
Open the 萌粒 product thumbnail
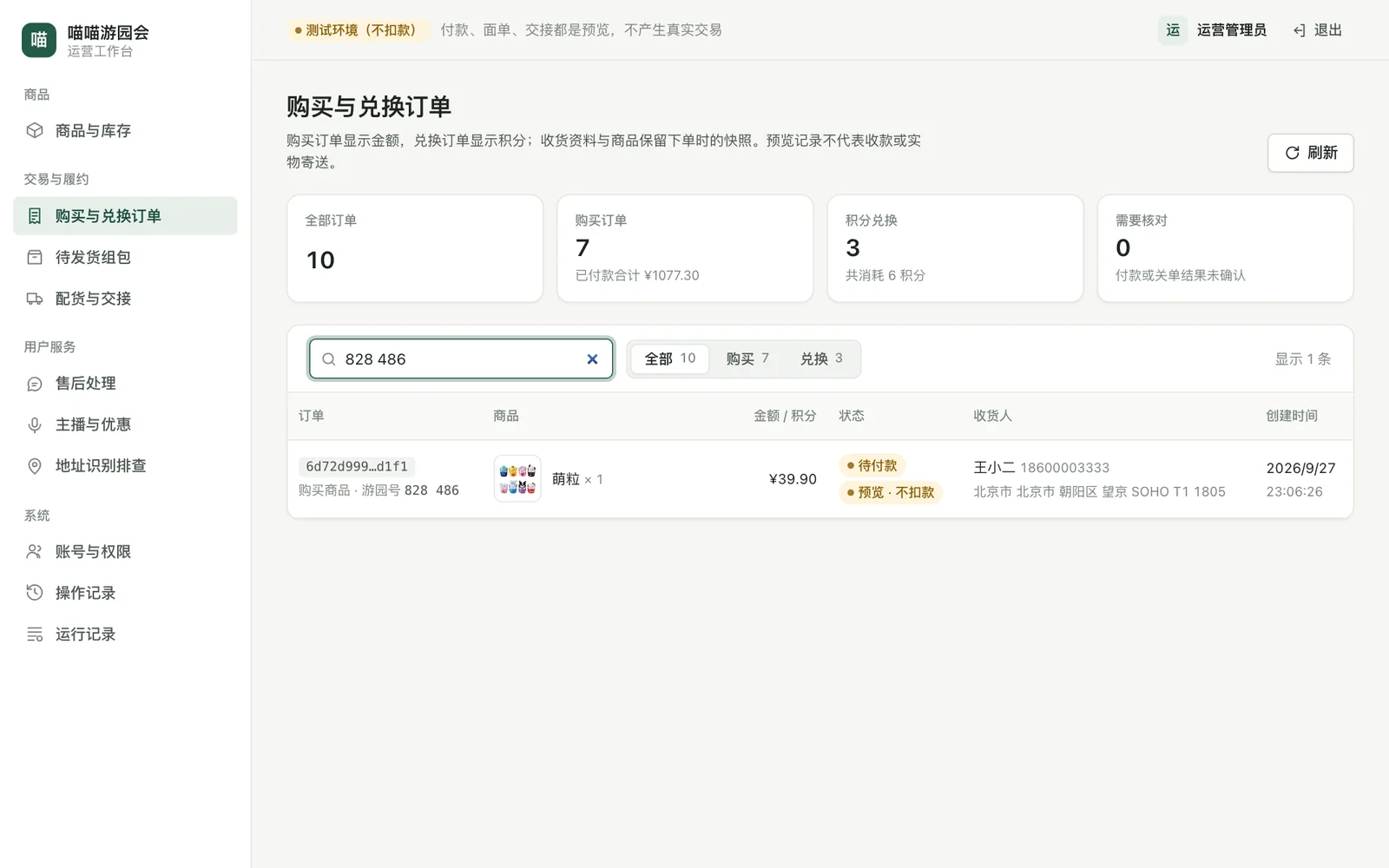tap(517, 479)
